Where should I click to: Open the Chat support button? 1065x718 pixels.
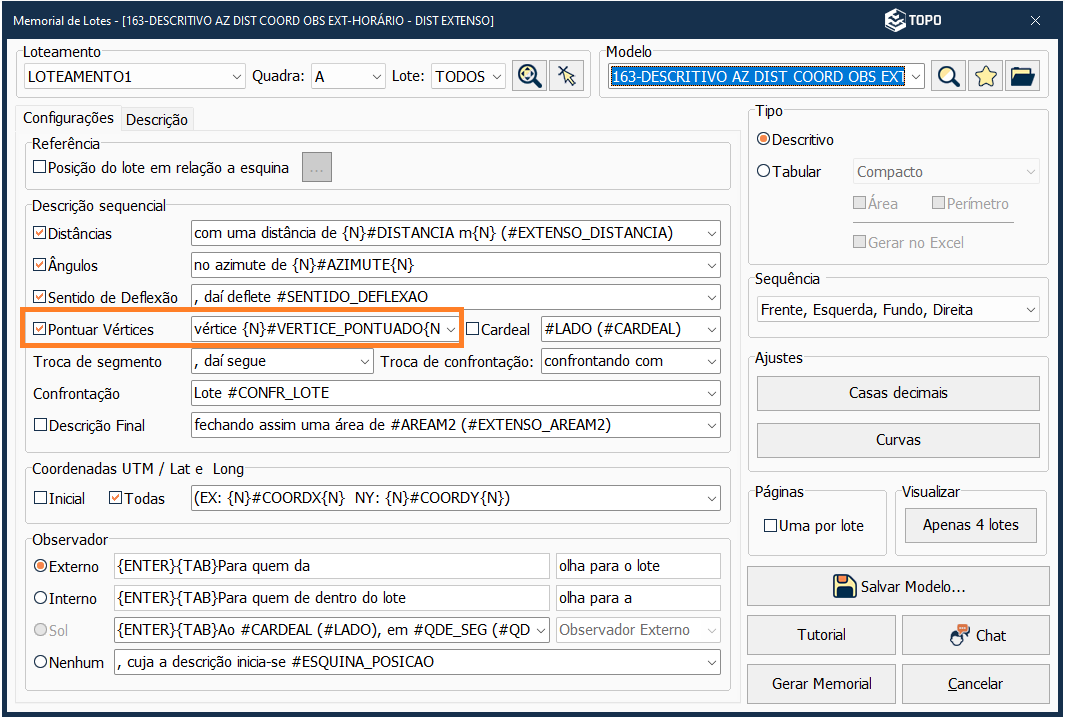[x=975, y=635]
